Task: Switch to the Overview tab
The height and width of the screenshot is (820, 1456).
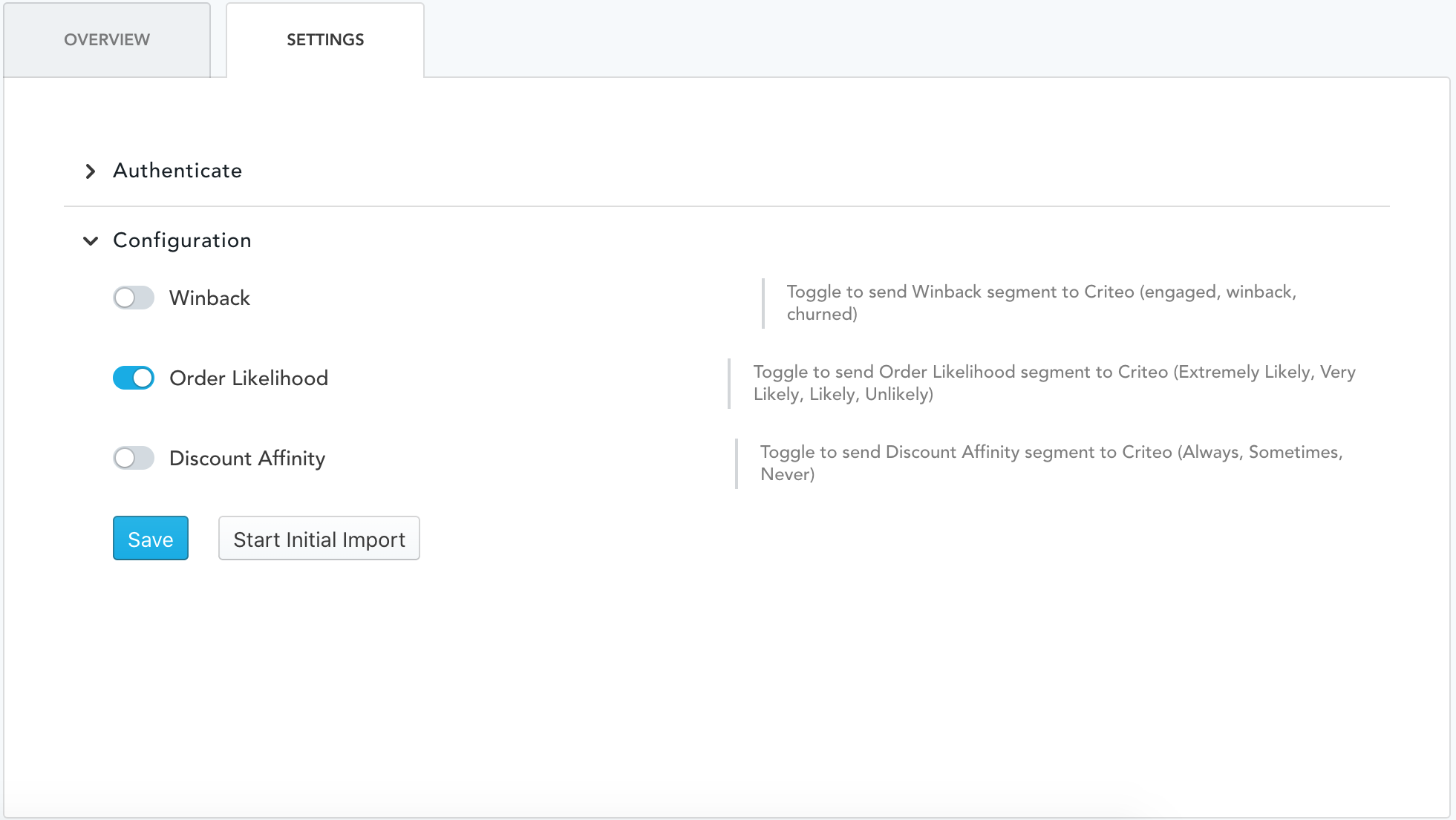Action: click(106, 39)
